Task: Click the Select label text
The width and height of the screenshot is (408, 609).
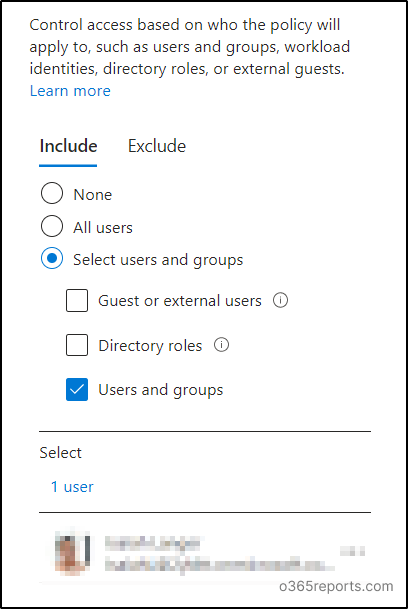Action: pos(61,453)
